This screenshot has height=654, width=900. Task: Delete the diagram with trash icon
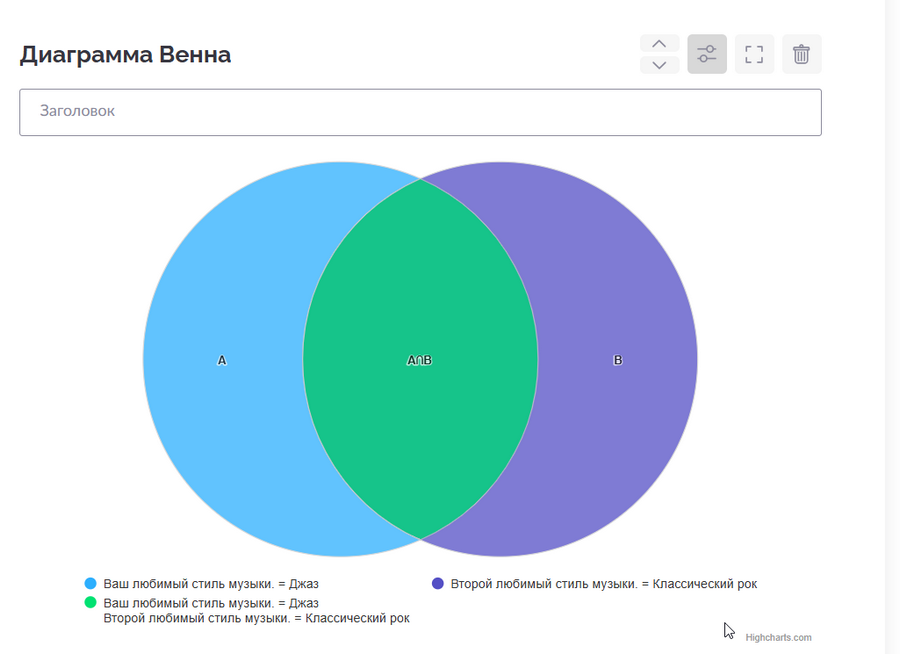pos(801,54)
